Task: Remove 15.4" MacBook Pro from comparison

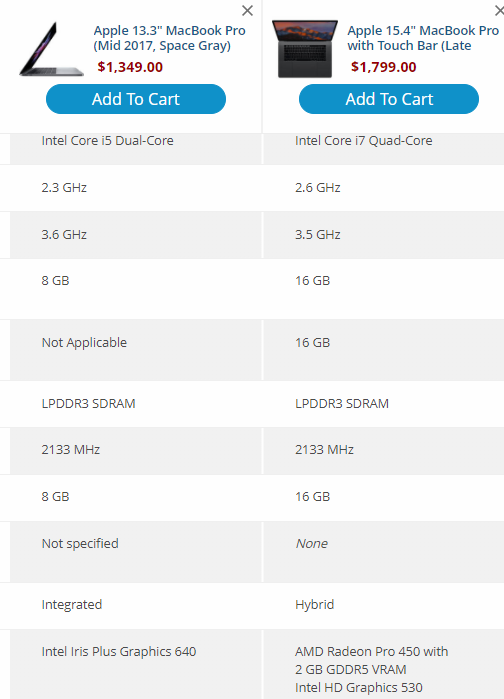Action: 500,11
